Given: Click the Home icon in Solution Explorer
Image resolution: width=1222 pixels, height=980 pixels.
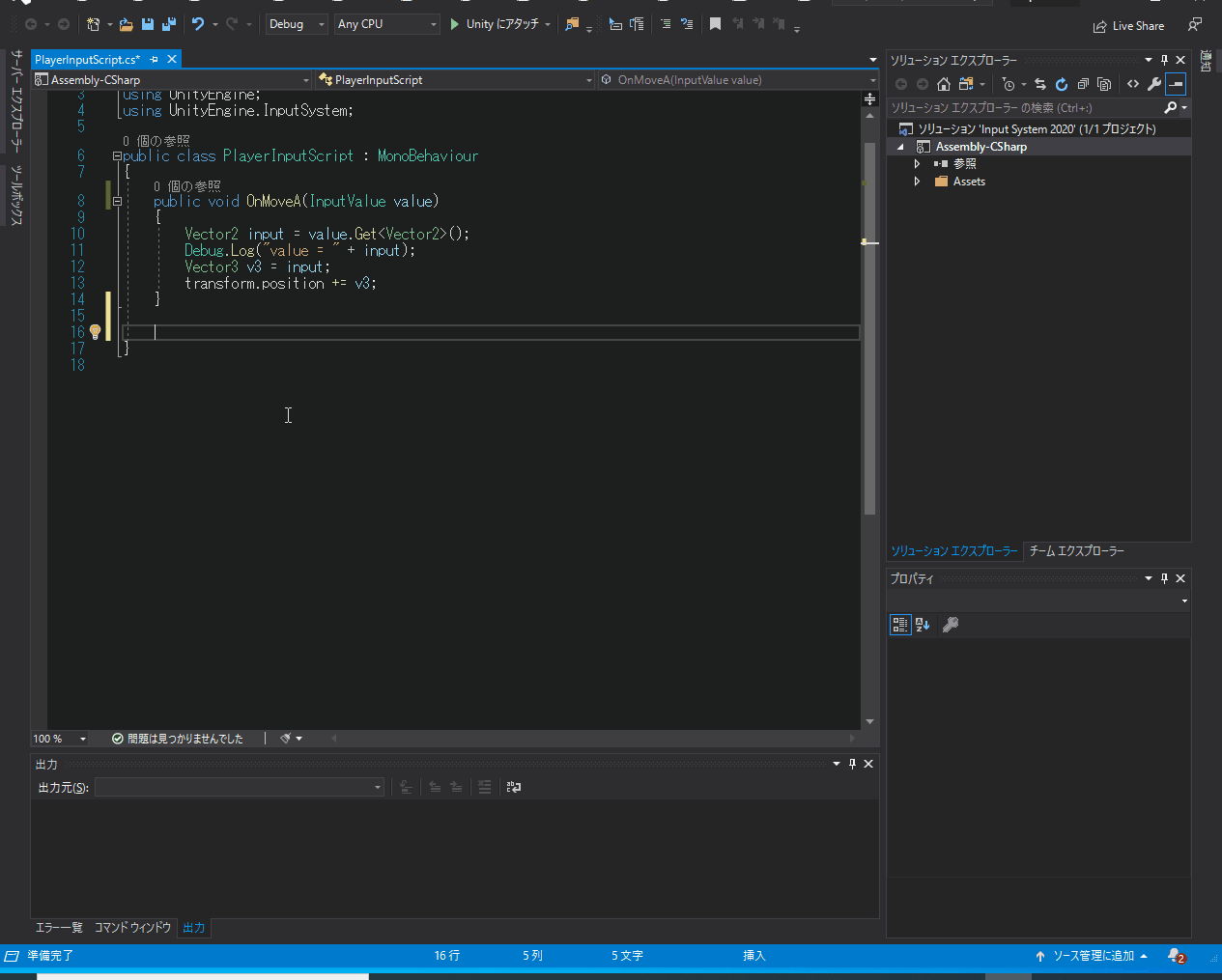Looking at the screenshot, I should point(944,84).
